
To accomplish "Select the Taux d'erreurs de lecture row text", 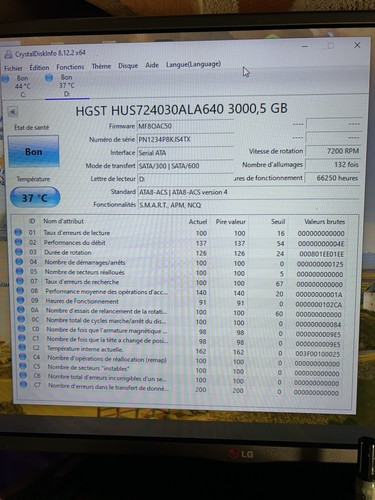I will click(77, 233).
